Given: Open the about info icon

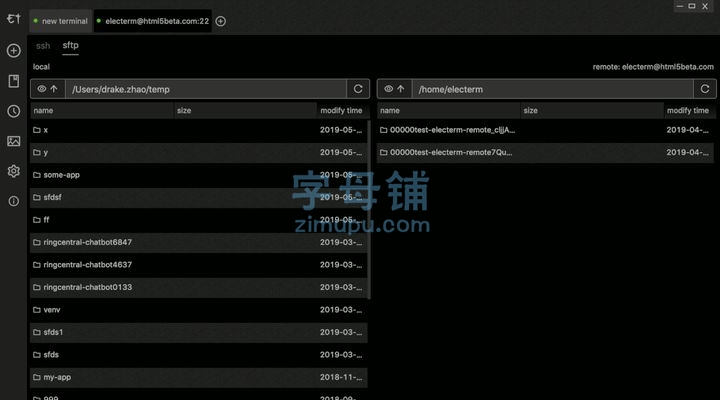Looking at the screenshot, I should coord(13,201).
